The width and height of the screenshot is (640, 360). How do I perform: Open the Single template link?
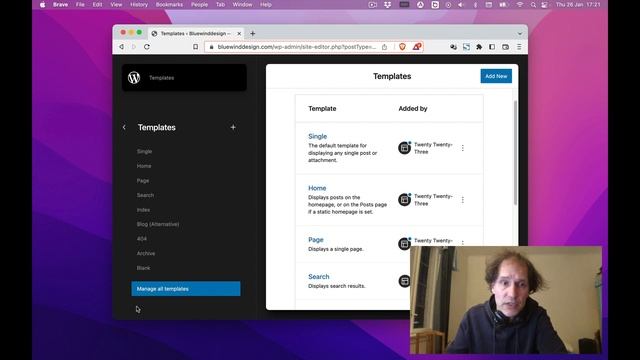click(318, 136)
